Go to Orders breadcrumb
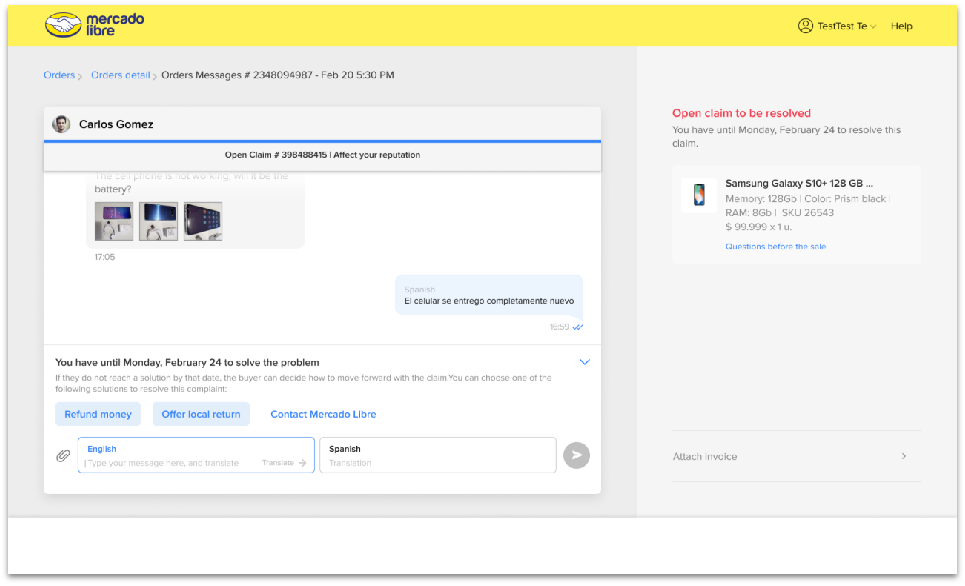 pyautogui.click(x=59, y=75)
